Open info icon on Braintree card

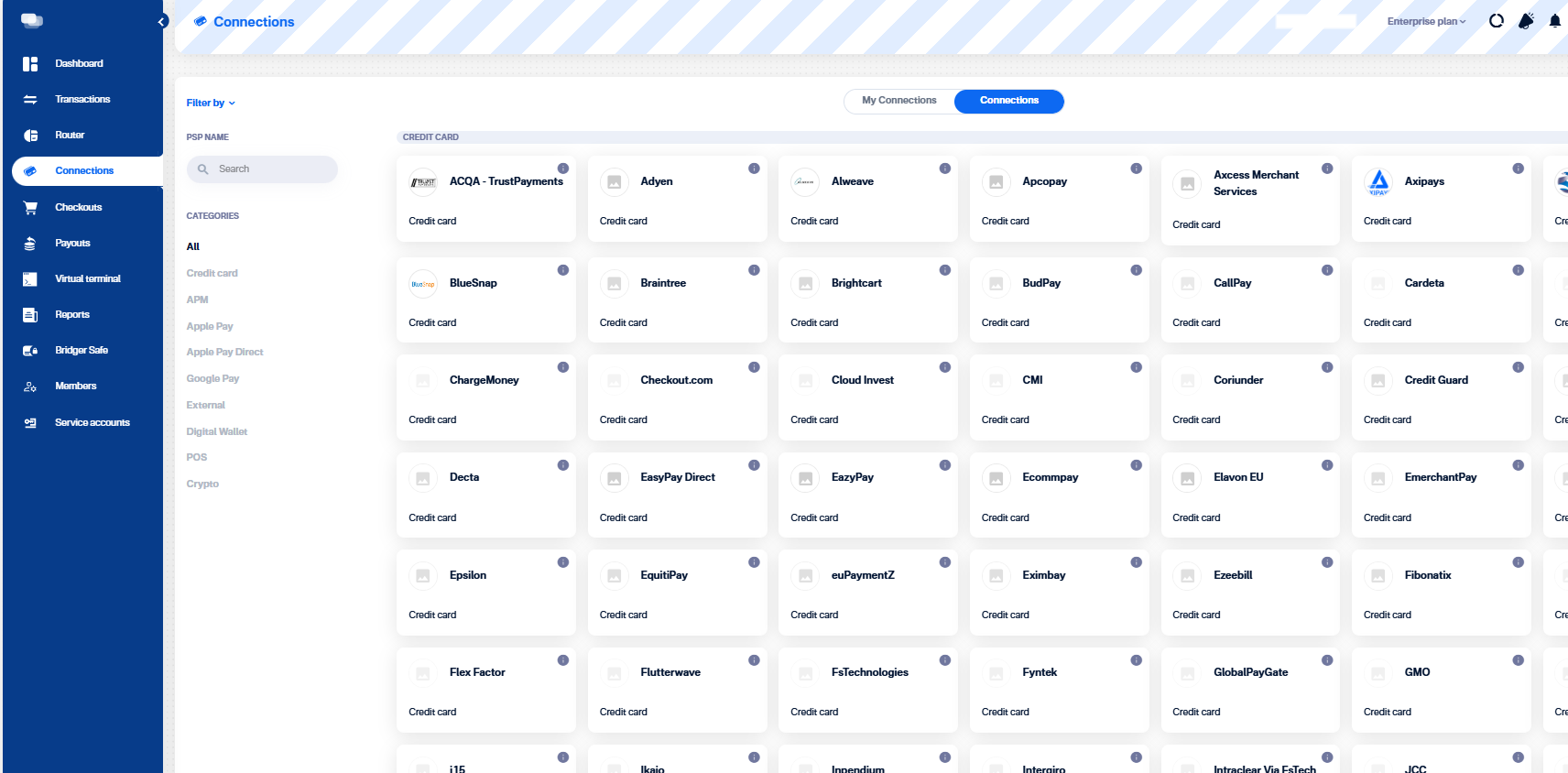pos(754,270)
